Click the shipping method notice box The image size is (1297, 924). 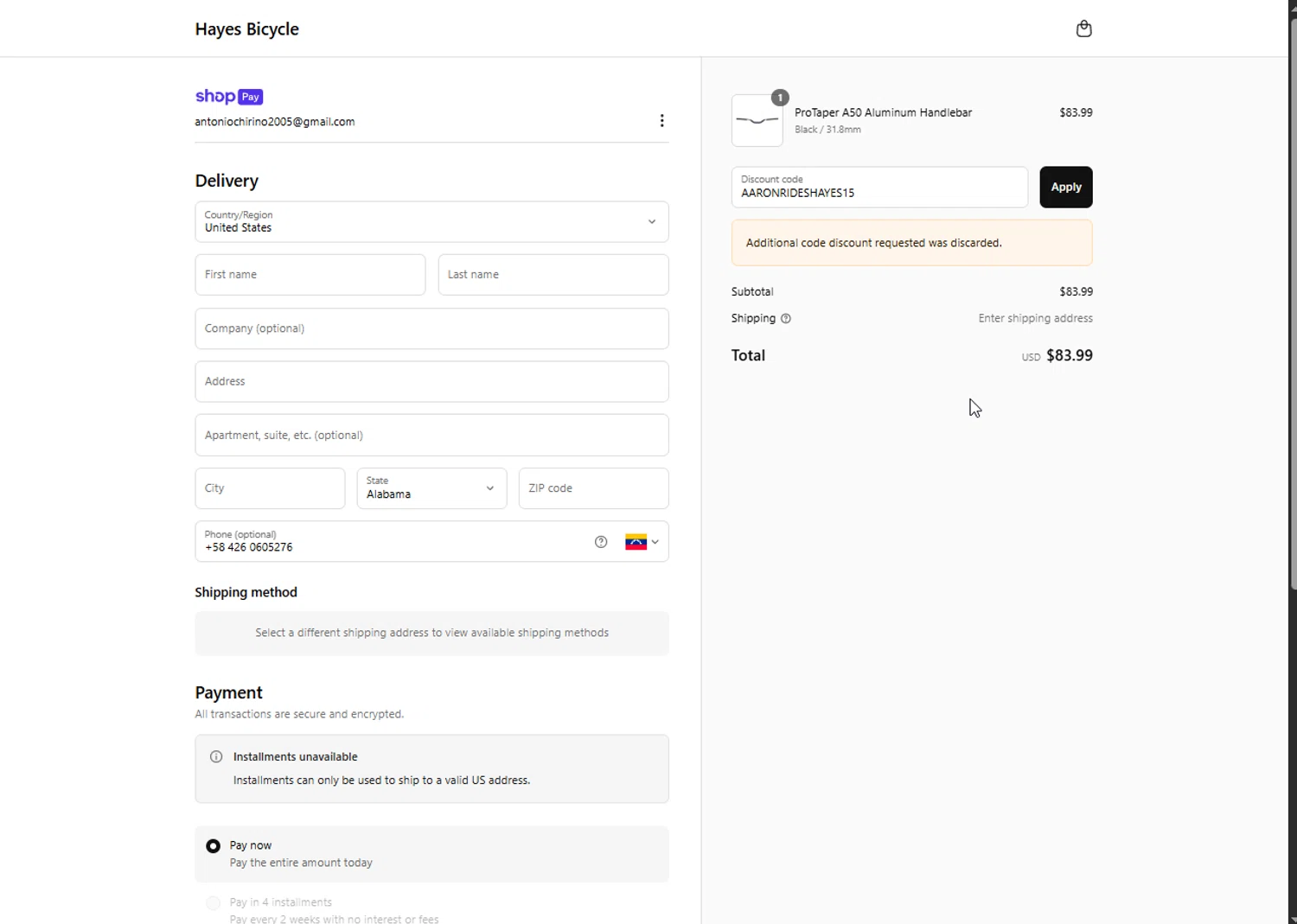click(x=431, y=634)
